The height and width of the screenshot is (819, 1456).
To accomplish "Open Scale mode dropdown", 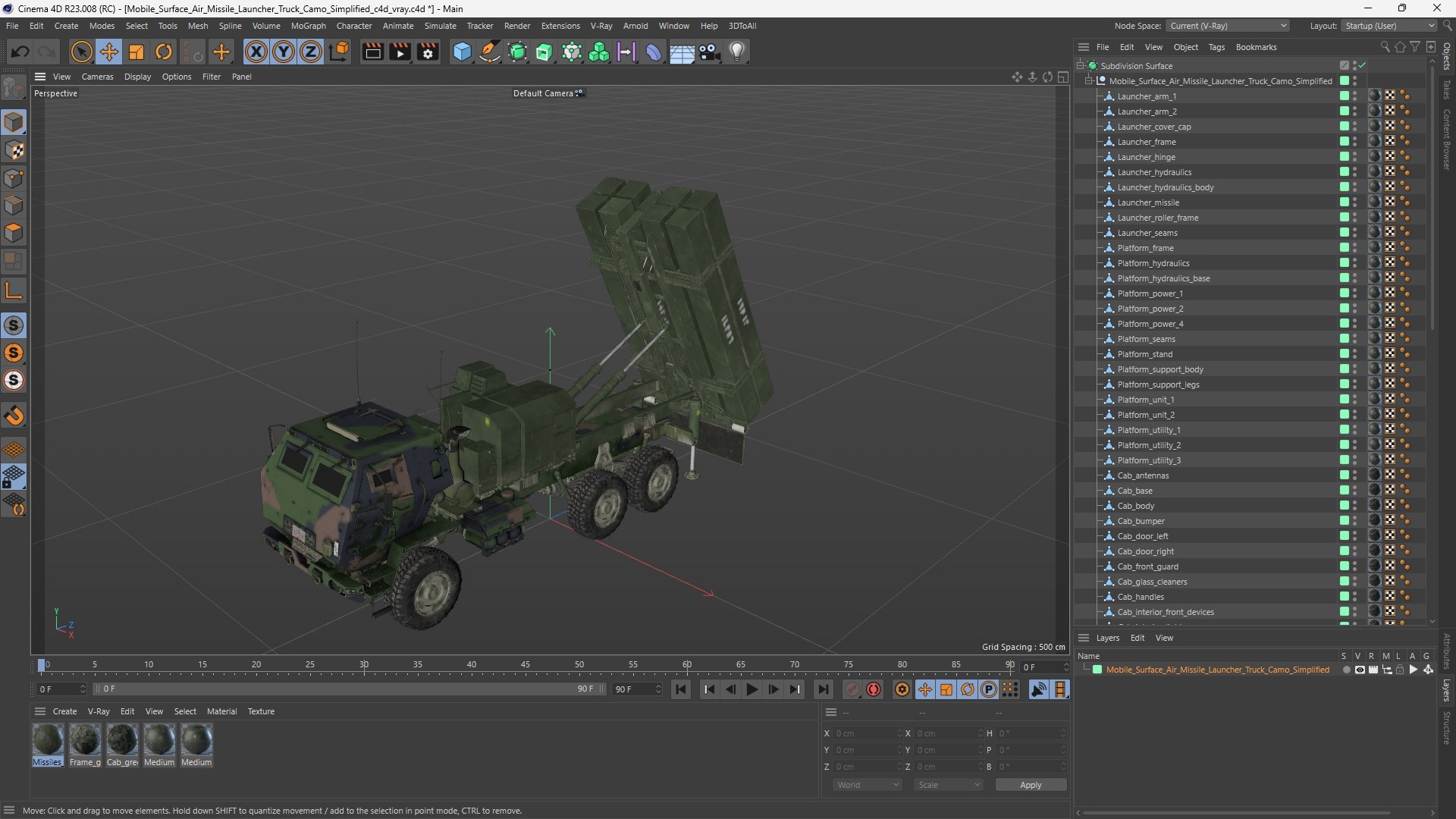I will tap(949, 785).
